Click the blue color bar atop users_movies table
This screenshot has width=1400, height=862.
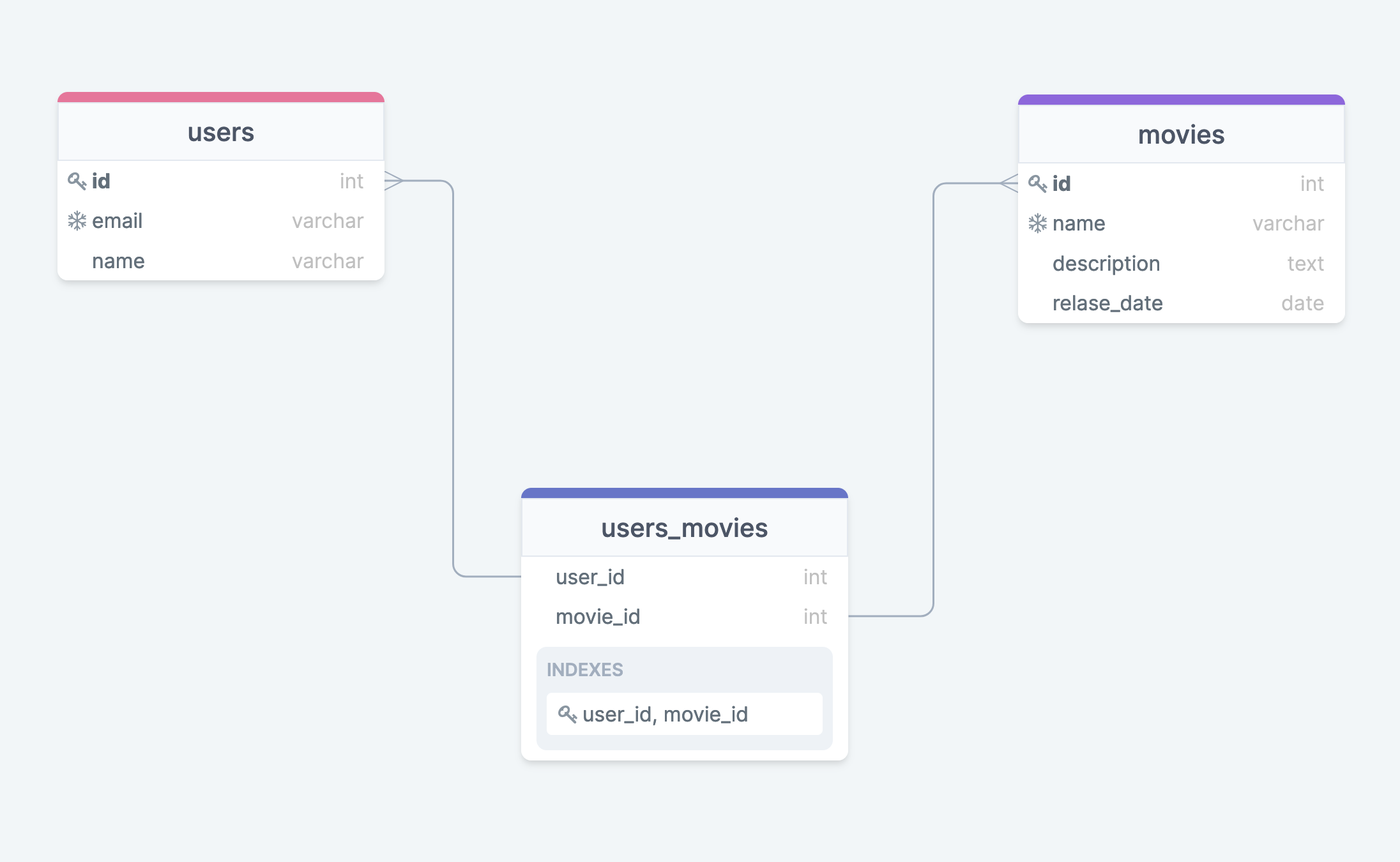(x=685, y=494)
